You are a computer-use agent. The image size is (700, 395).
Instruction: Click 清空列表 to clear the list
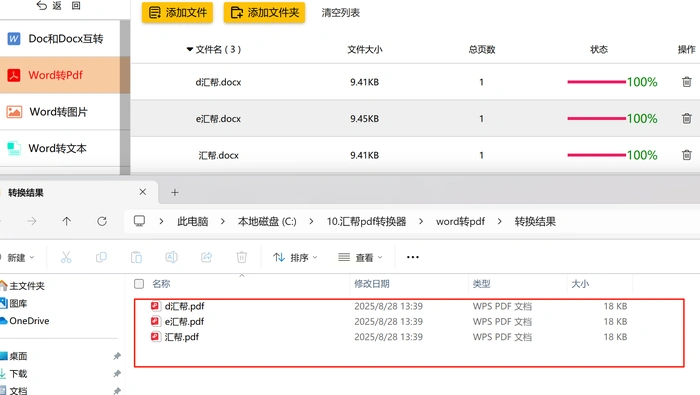coord(341,13)
